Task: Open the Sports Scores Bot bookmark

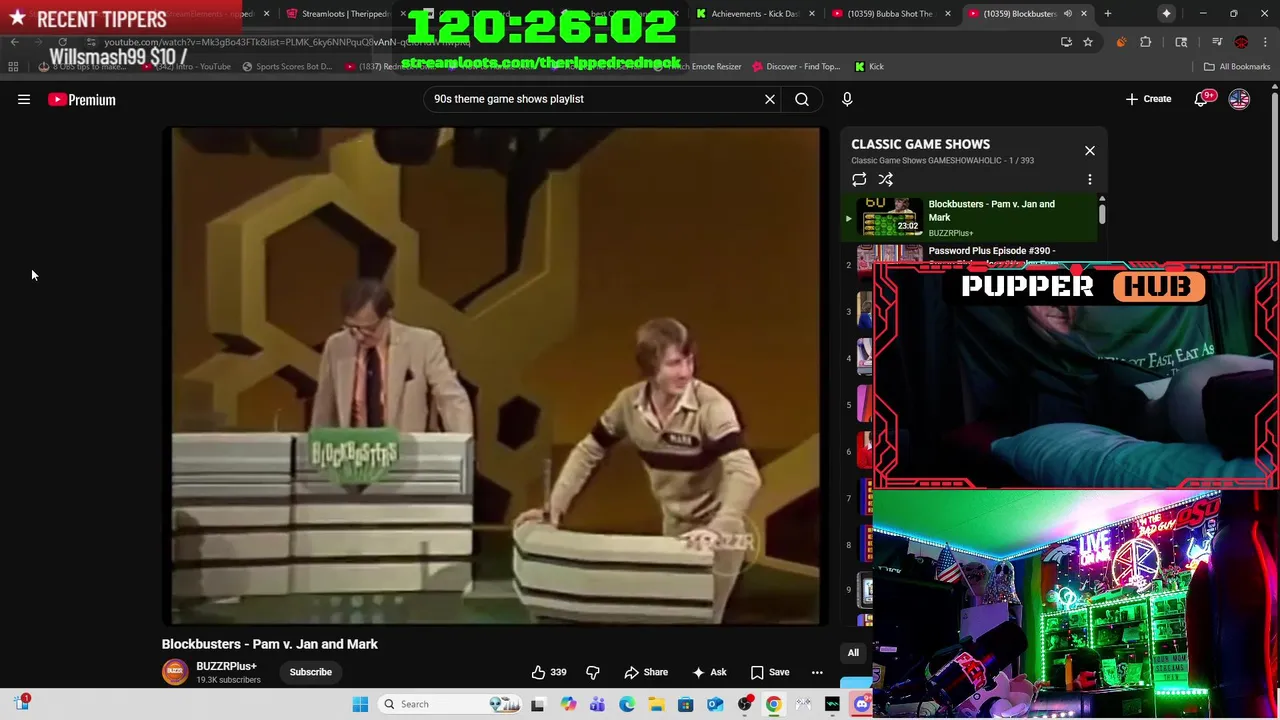Action: click(287, 67)
